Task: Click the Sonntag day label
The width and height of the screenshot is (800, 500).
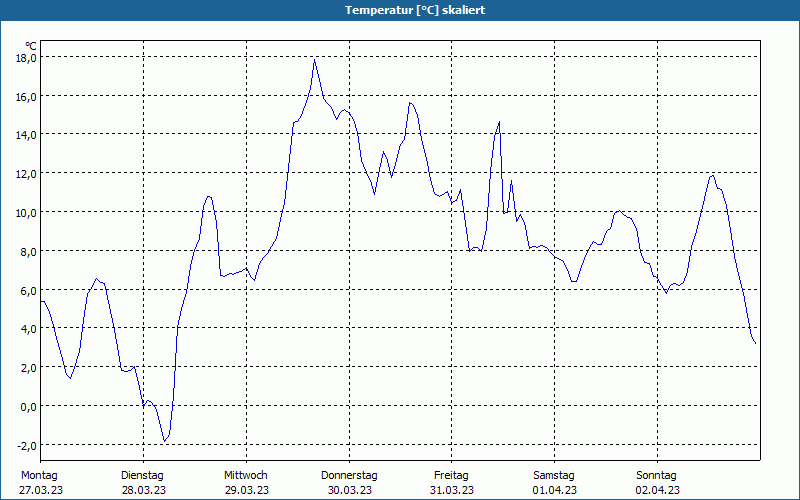Action: (657, 476)
